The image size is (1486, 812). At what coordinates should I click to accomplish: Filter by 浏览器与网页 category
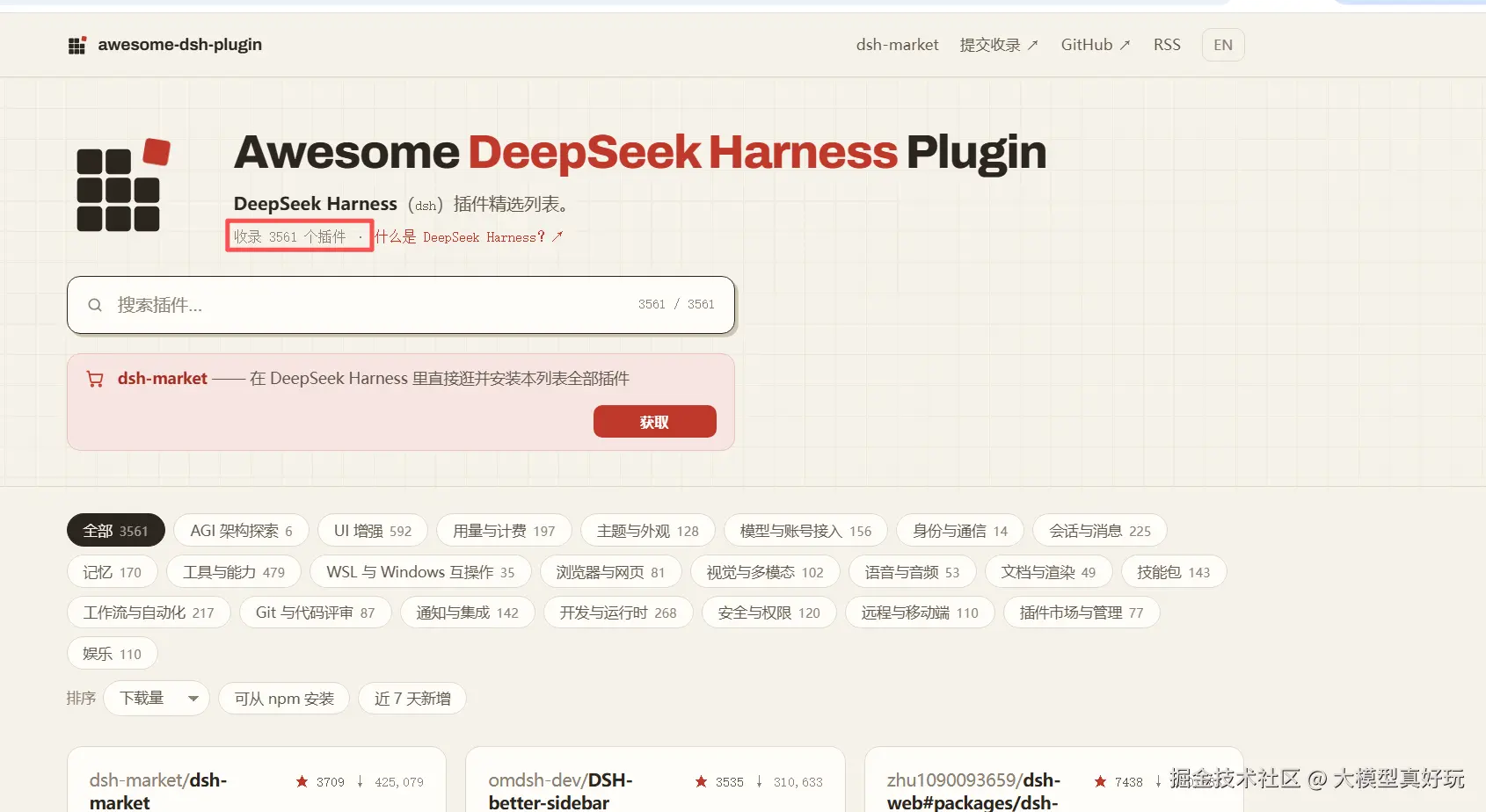[x=610, y=571]
